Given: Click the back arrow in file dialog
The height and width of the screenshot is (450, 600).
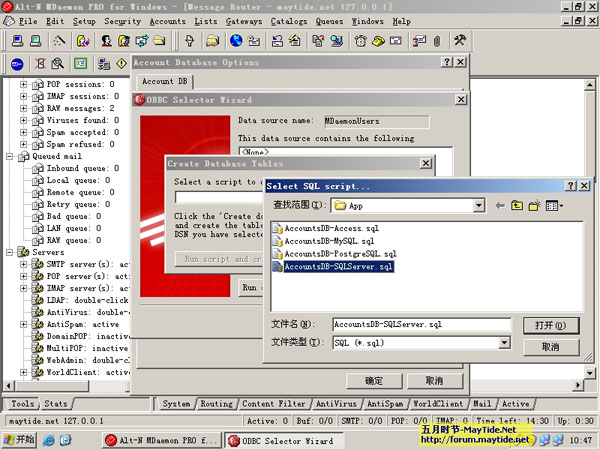Looking at the screenshot, I should pyautogui.click(x=500, y=205).
